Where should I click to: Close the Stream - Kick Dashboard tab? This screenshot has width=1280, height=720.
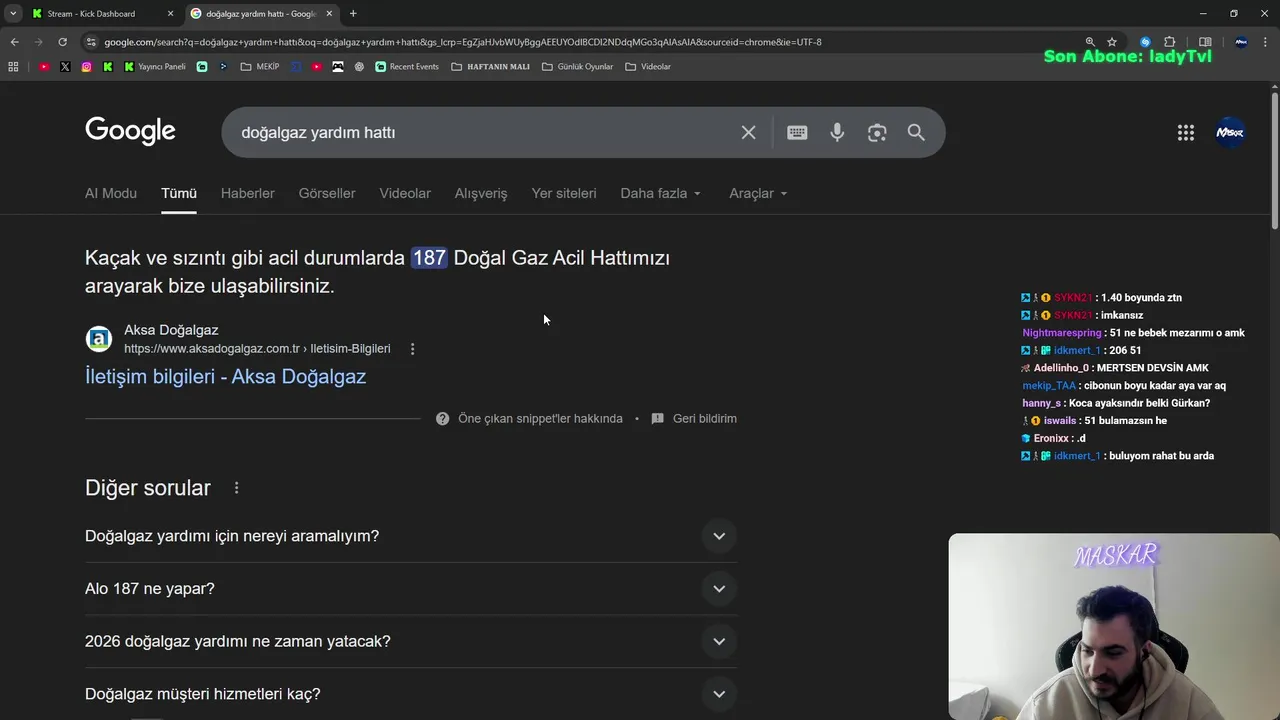click(x=170, y=14)
